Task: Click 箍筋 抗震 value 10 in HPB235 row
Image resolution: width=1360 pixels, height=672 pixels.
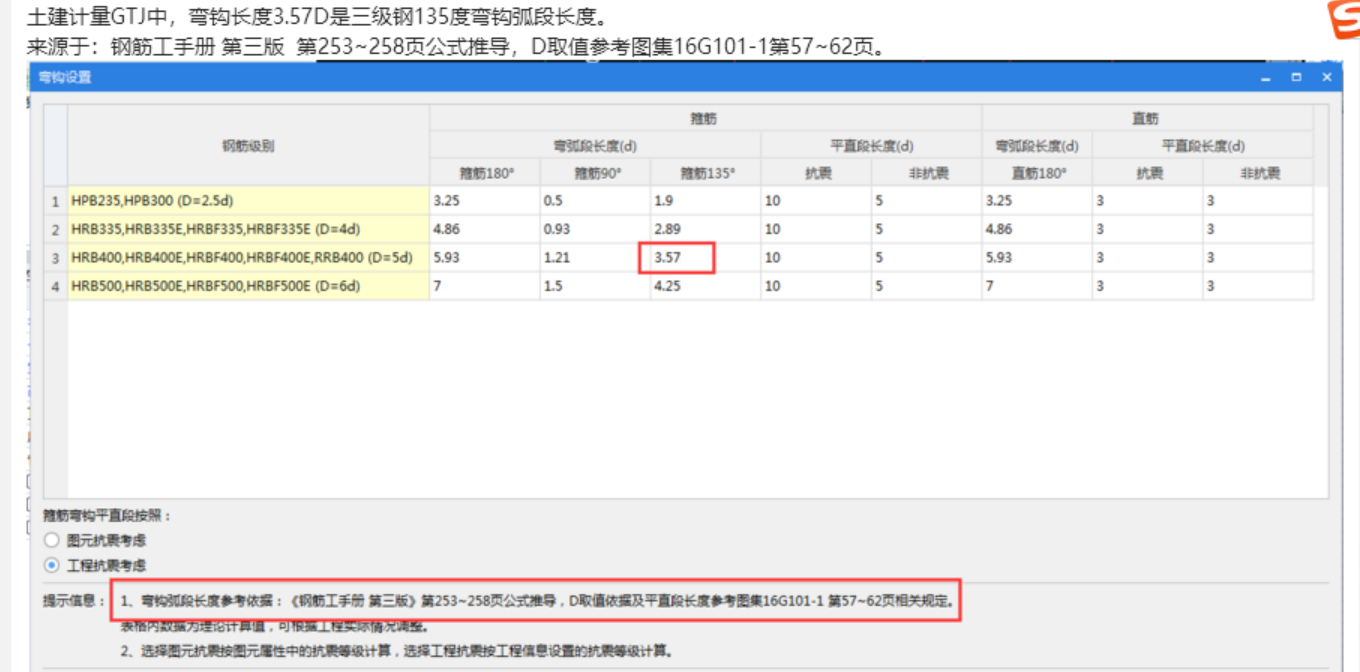Action: [x=816, y=200]
